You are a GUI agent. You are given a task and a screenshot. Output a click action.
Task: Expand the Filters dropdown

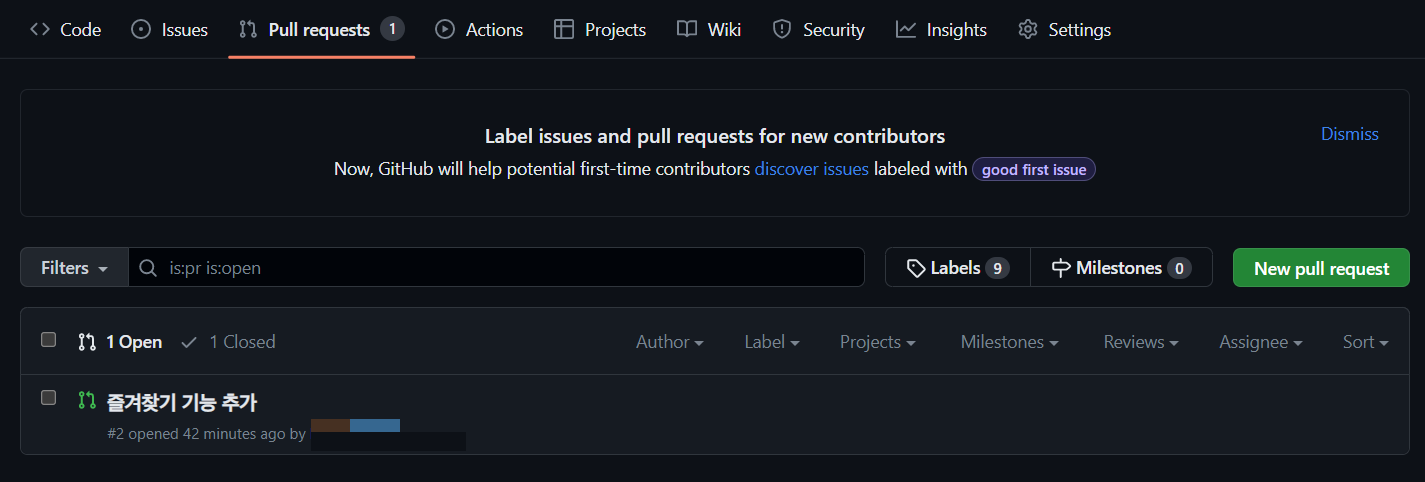coord(74,268)
